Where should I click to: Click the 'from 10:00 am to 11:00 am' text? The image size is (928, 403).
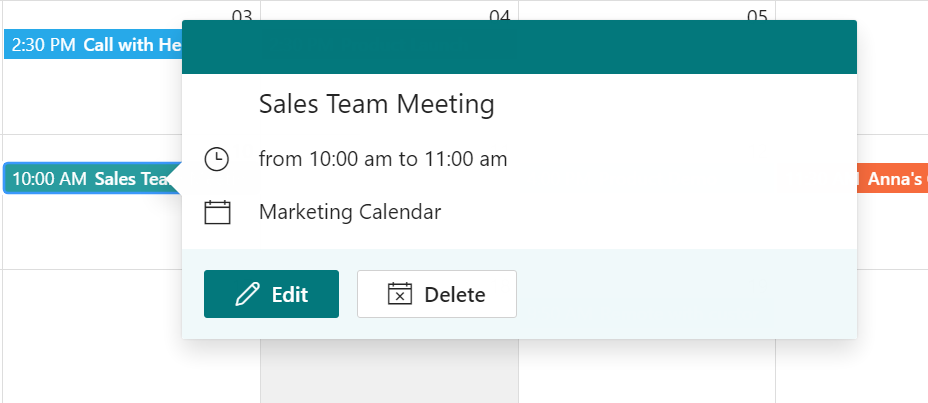pos(383,159)
